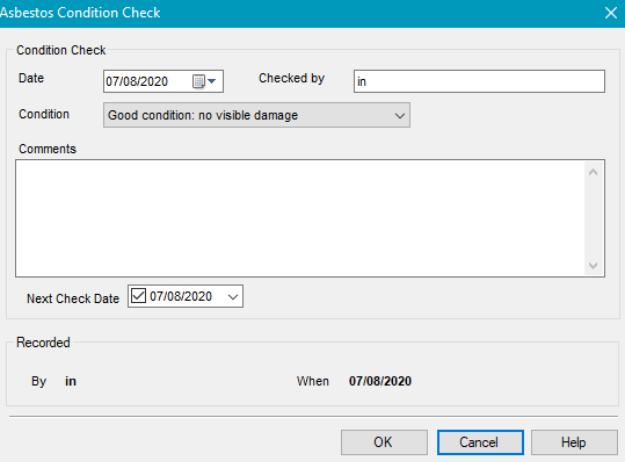
Task: Open Help for this dialog
Action: pos(573,442)
